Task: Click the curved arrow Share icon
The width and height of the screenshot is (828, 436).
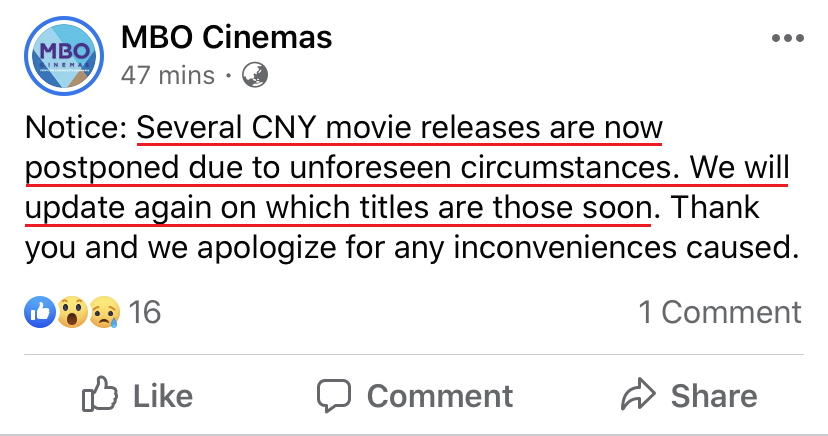Action: click(637, 396)
